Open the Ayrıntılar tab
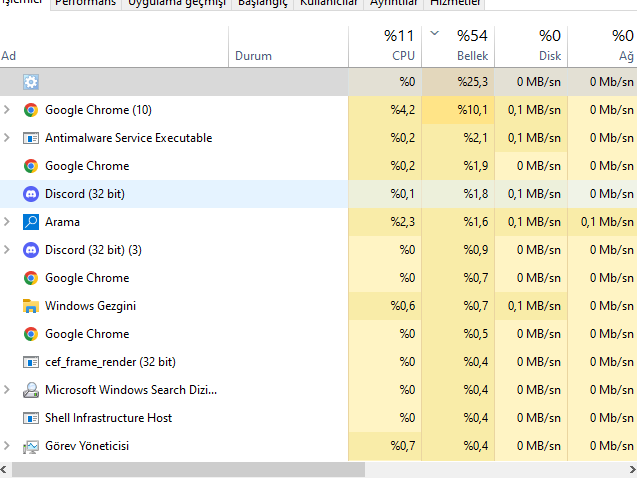 (x=394, y=4)
